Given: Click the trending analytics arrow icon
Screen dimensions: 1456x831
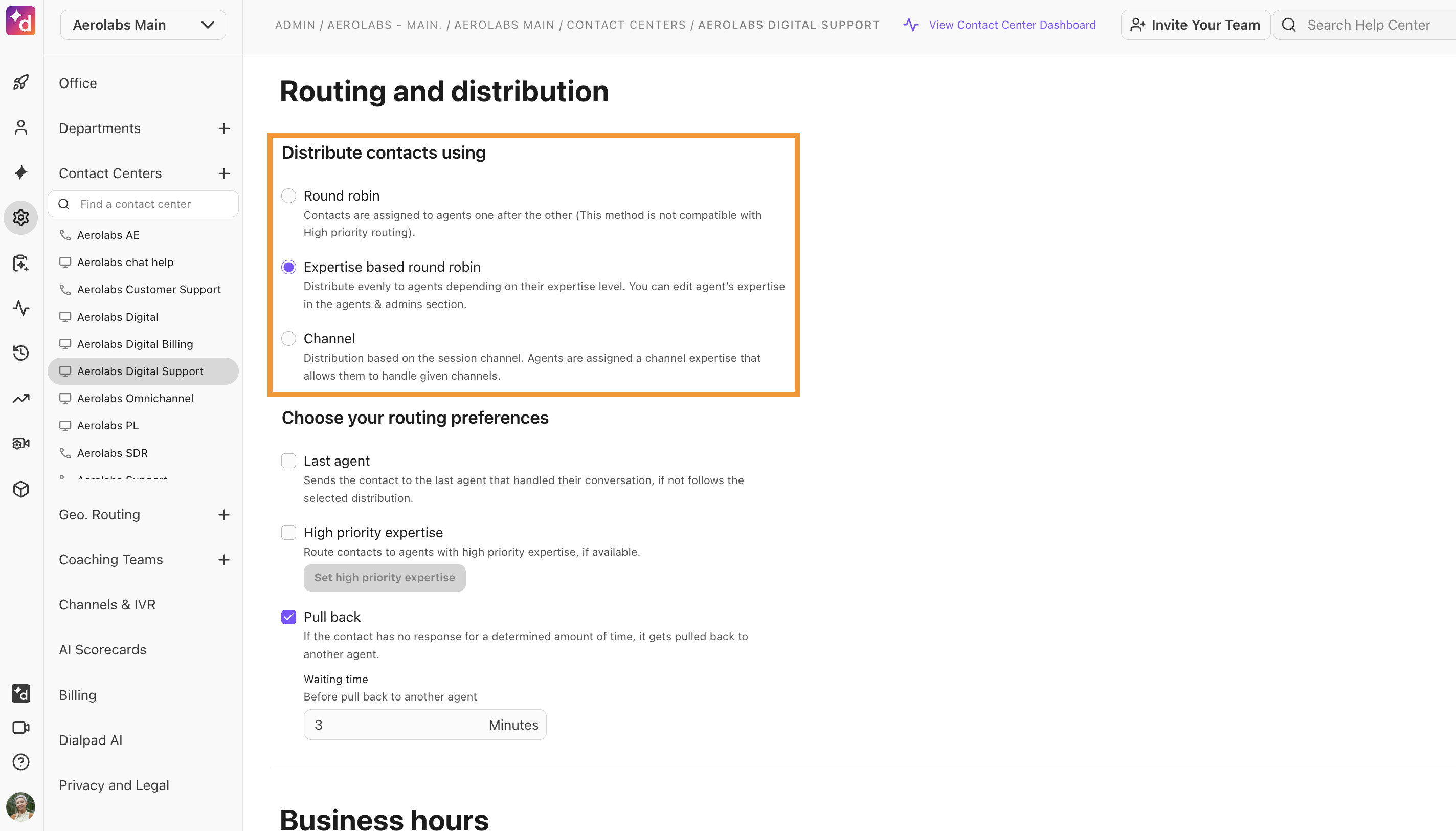Looking at the screenshot, I should 21,399.
